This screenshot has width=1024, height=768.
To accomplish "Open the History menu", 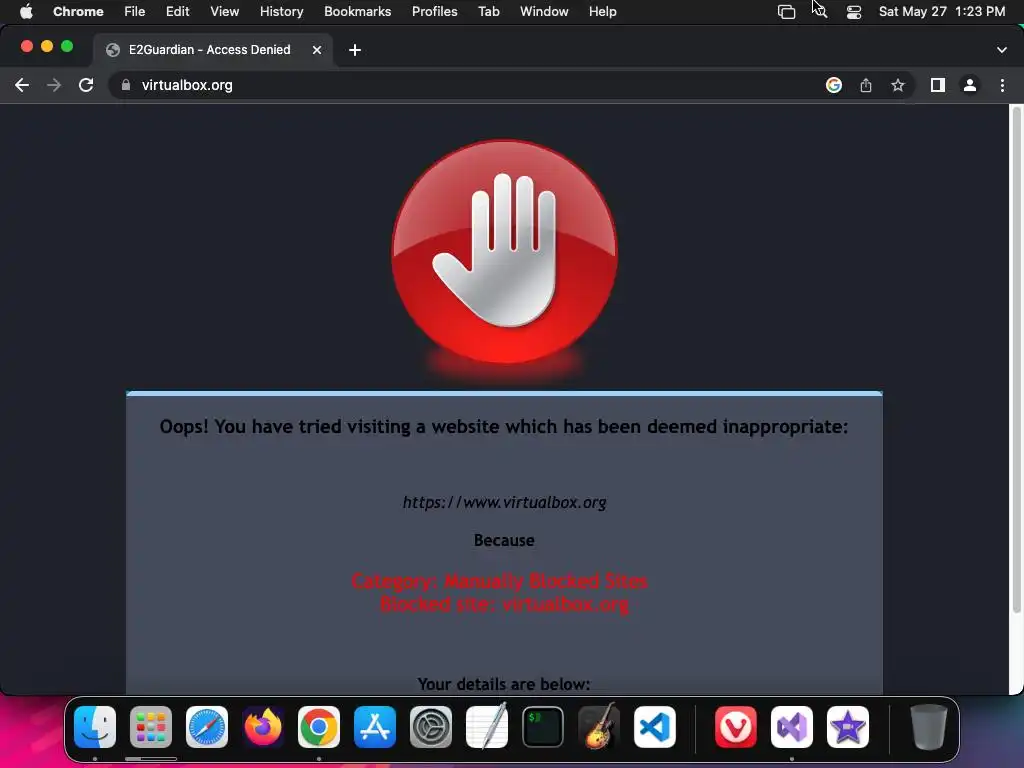I will click(281, 11).
